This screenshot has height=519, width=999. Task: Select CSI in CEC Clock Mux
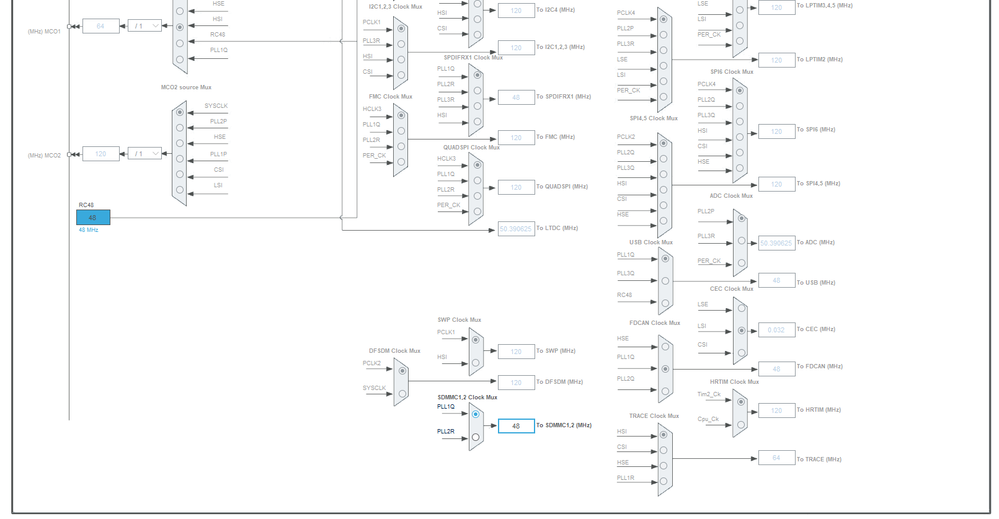pyautogui.click(x=741, y=352)
